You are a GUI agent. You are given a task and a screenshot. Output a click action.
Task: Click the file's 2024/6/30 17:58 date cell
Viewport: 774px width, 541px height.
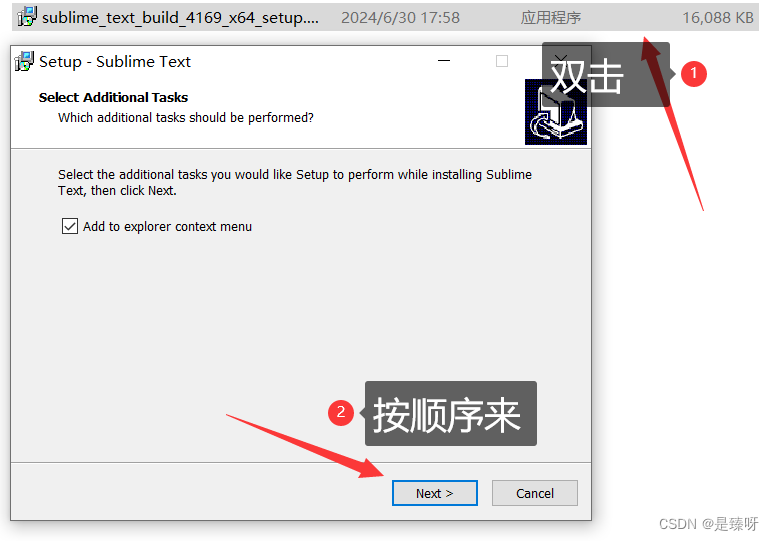[400, 18]
